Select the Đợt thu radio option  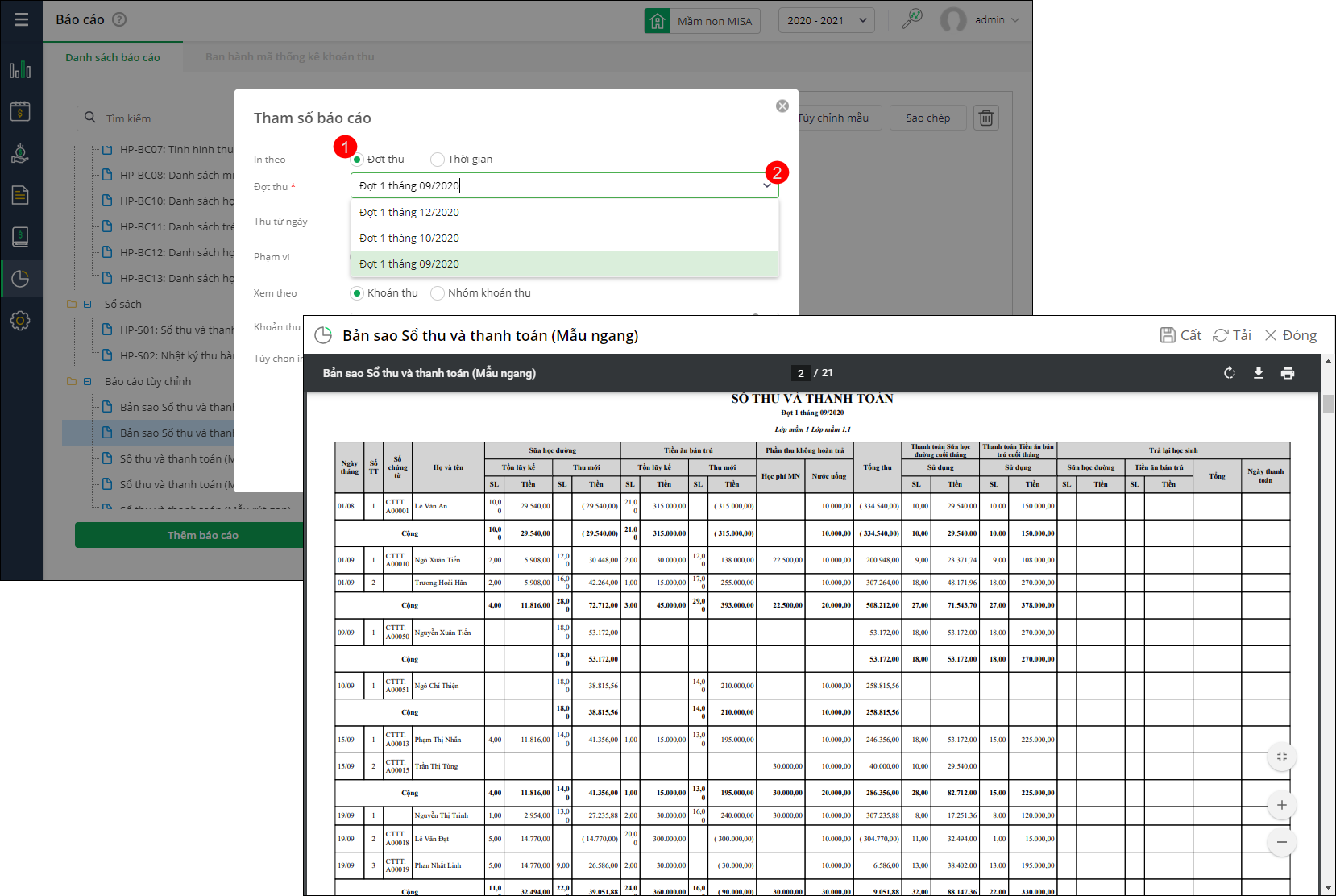click(x=357, y=160)
